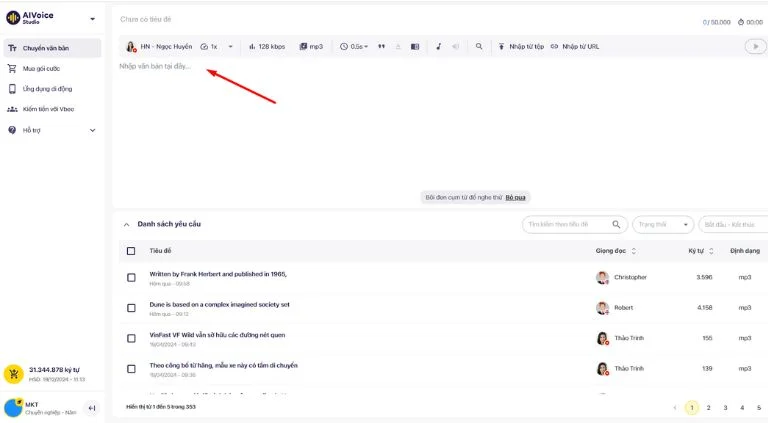Open the Trạng thái status dropdown

[663, 224]
